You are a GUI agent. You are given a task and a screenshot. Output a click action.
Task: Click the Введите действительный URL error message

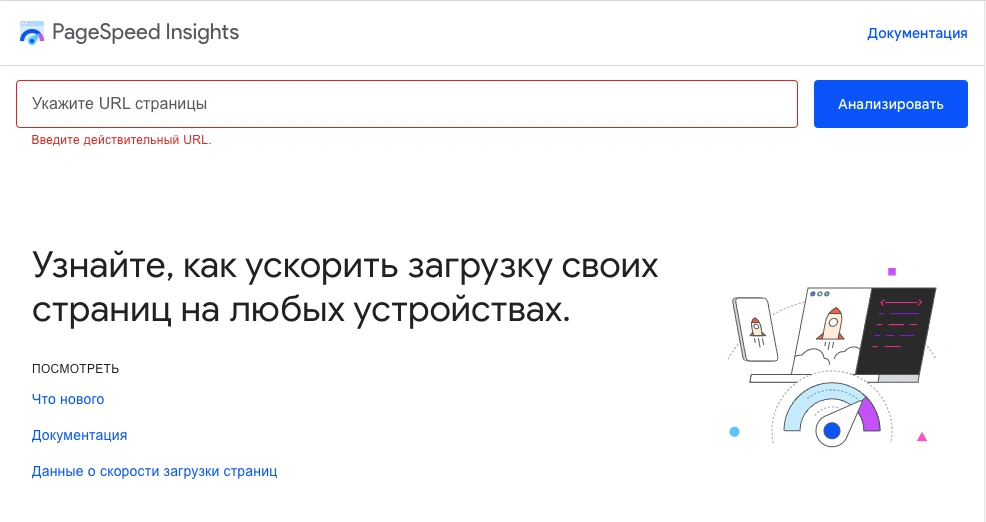point(121,140)
